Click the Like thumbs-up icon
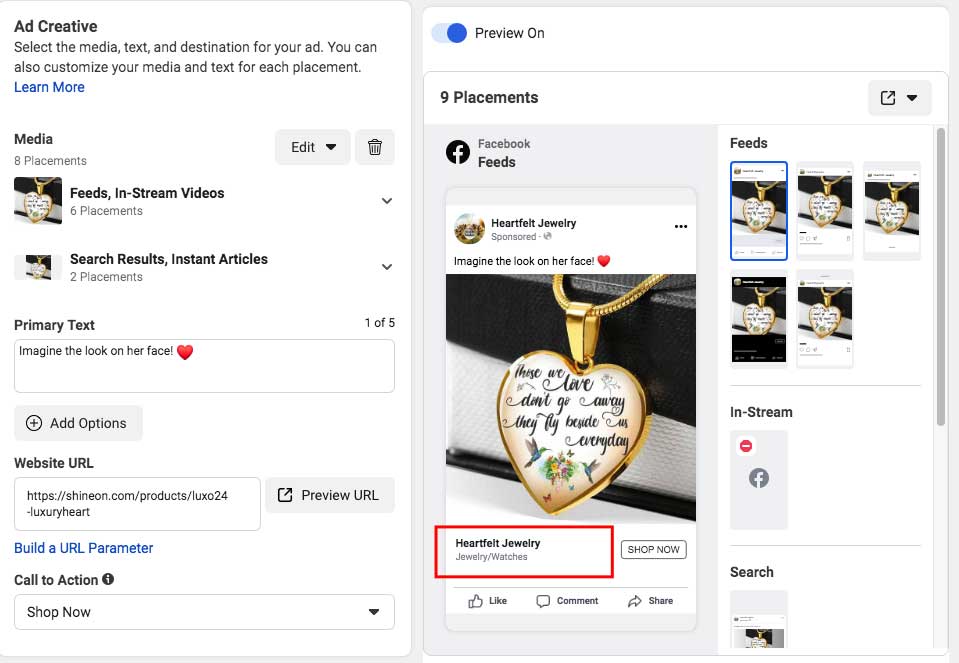The height and width of the screenshot is (663, 959). click(475, 601)
